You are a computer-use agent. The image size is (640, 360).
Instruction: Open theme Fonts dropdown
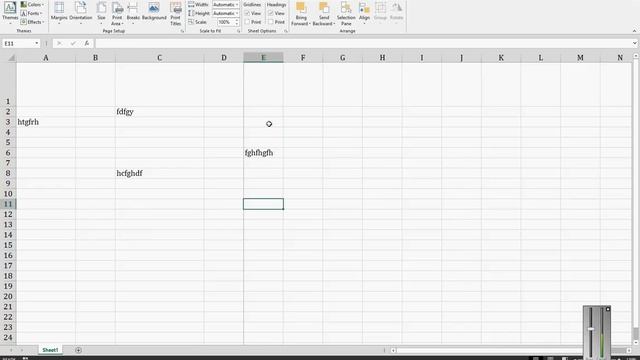32,13
